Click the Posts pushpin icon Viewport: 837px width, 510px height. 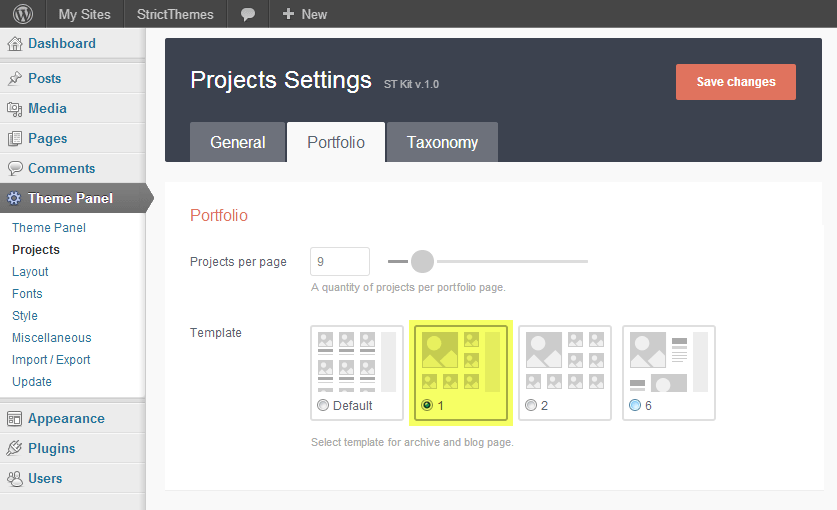pyautogui.click(x=15, y=79)
